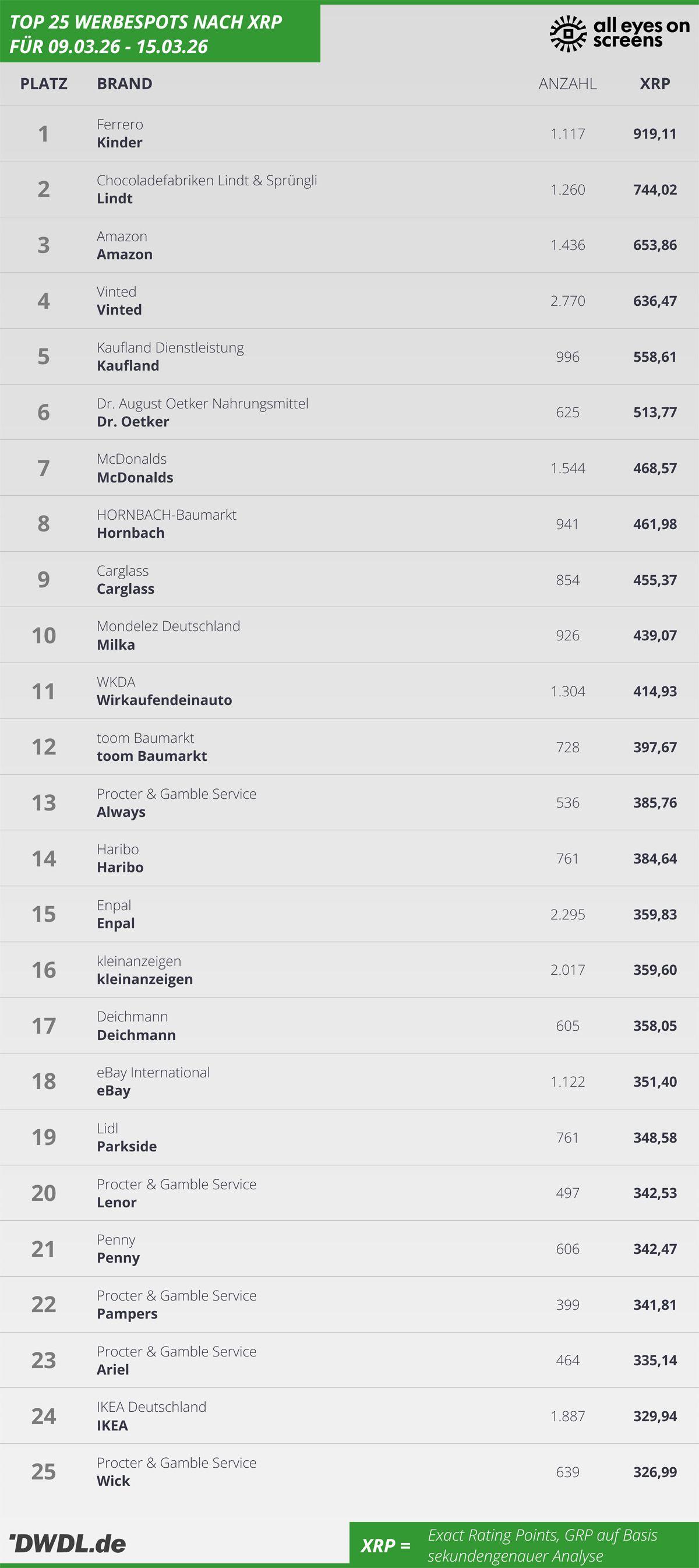699x1568 pixels.
Task: Click the XRP column header
Action: 655,83
